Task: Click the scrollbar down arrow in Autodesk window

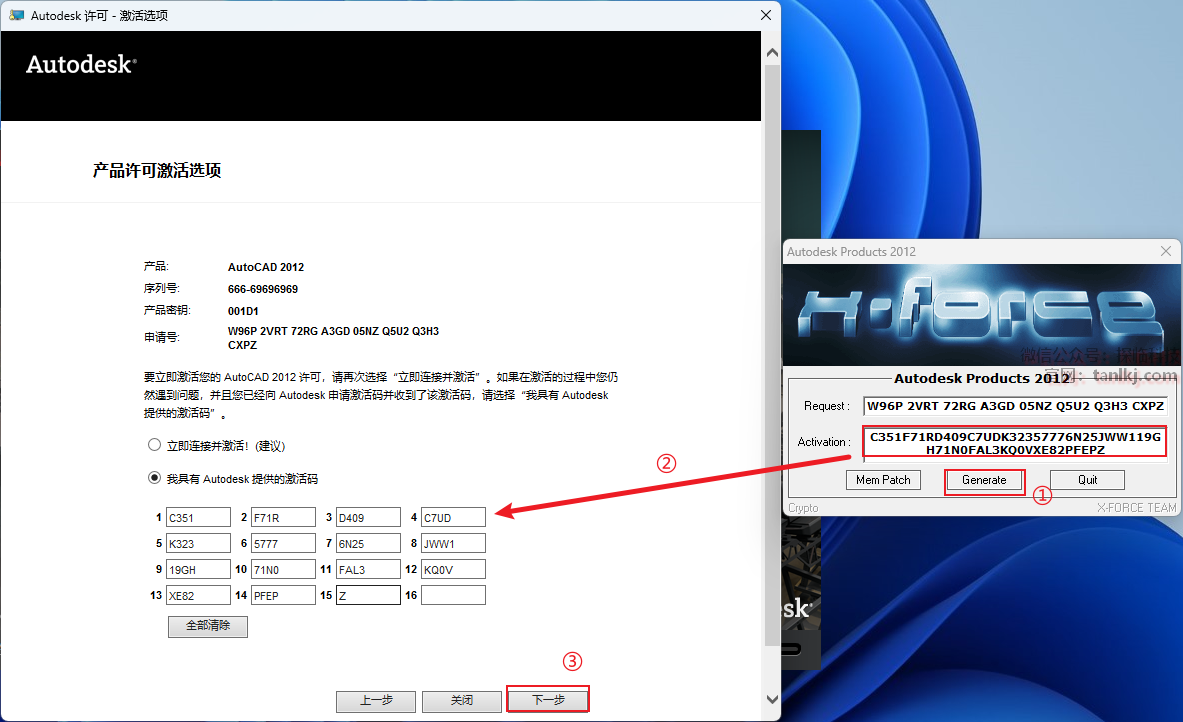Action: pos(772,699)
